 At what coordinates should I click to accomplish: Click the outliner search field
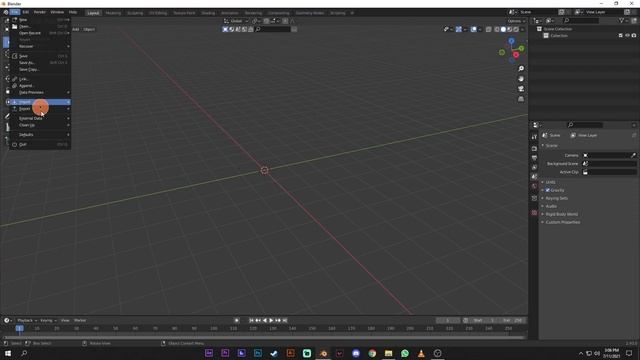pyautogui.click(x=582, y=20)
